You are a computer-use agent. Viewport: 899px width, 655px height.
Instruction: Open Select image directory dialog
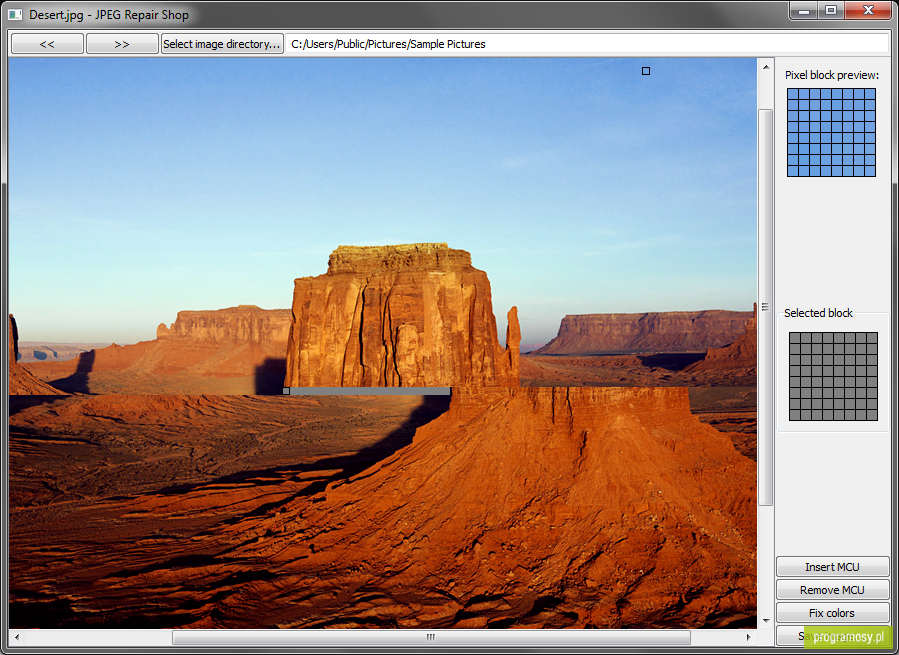(x=222, y=44)
